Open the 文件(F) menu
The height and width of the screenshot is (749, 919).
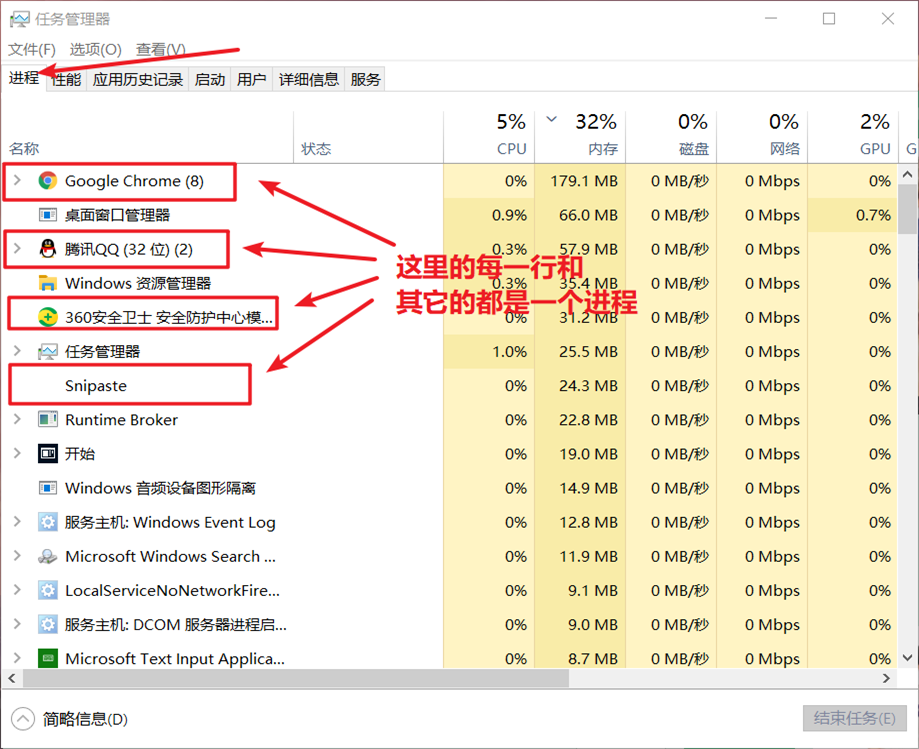[x=32, y=50]
